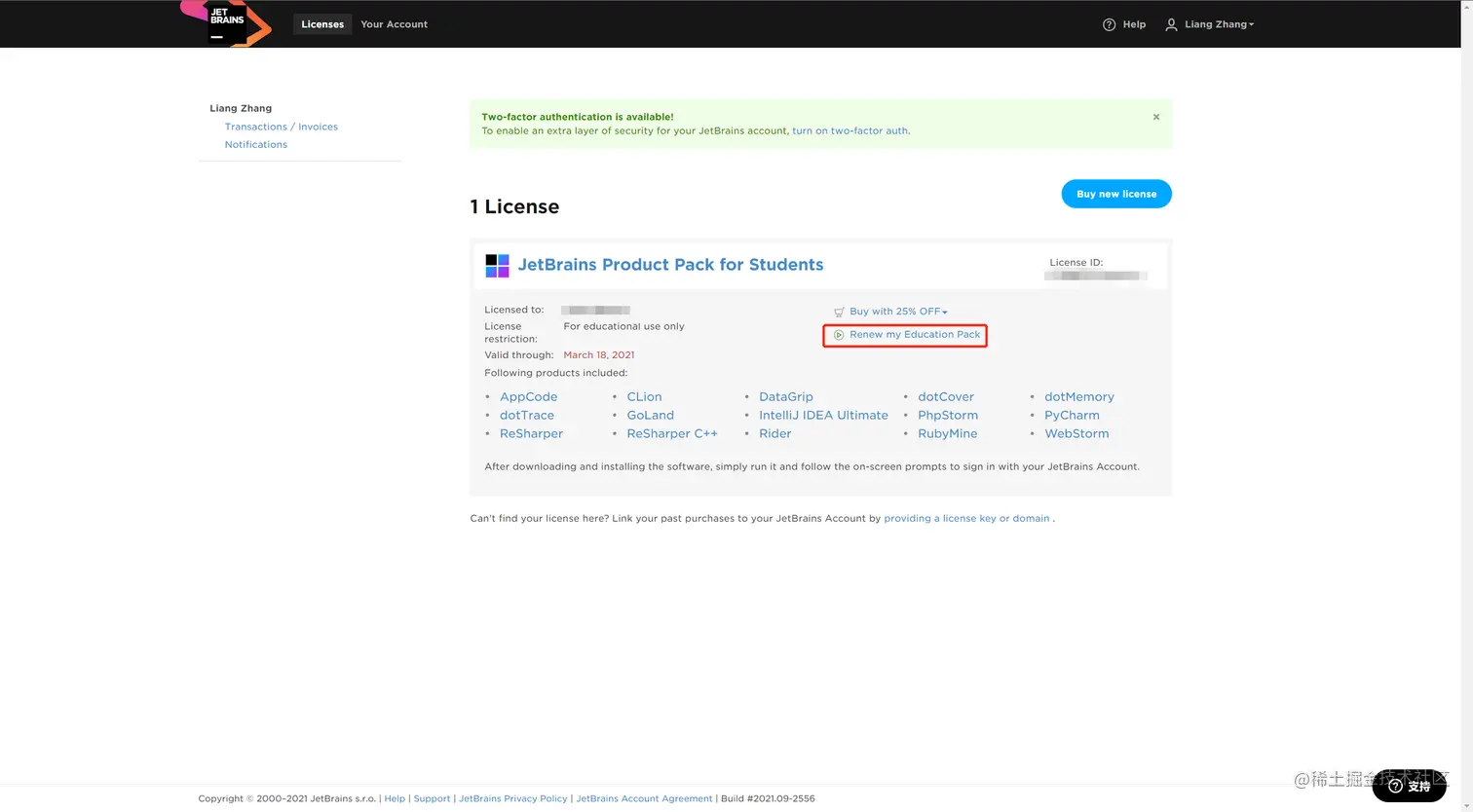Open the dotTrace product link

tap(527, 415)
